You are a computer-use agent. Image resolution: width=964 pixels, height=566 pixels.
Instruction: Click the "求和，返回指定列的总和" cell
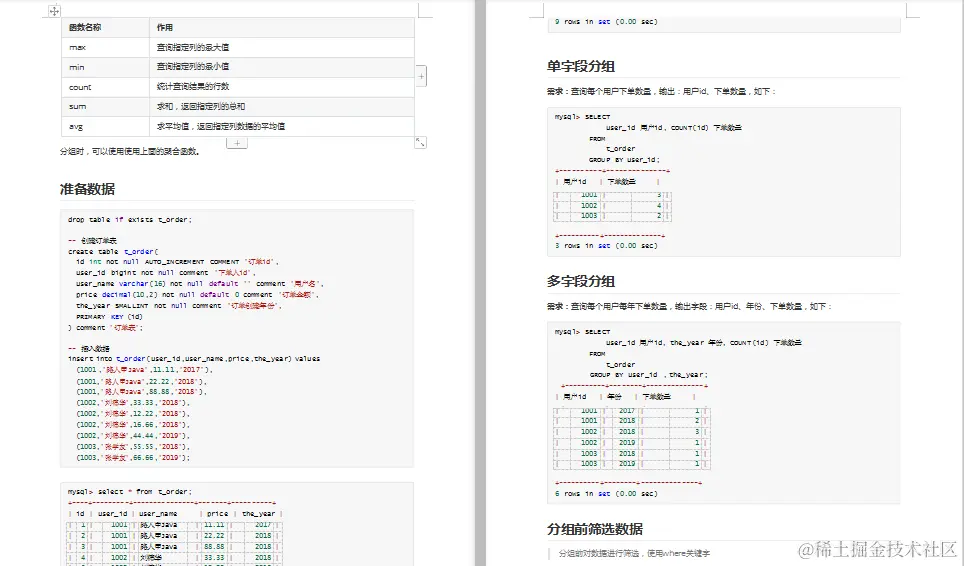pos(282,106)
